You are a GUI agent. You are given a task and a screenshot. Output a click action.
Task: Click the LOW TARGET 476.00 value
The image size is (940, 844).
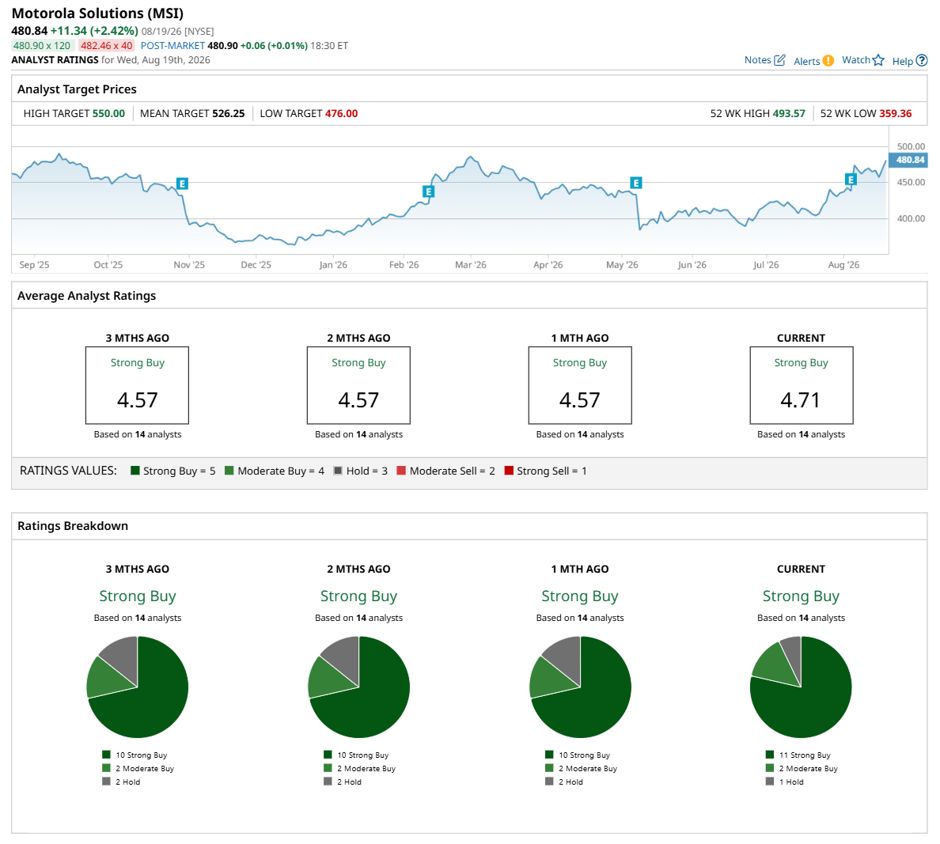pos(341,113)
